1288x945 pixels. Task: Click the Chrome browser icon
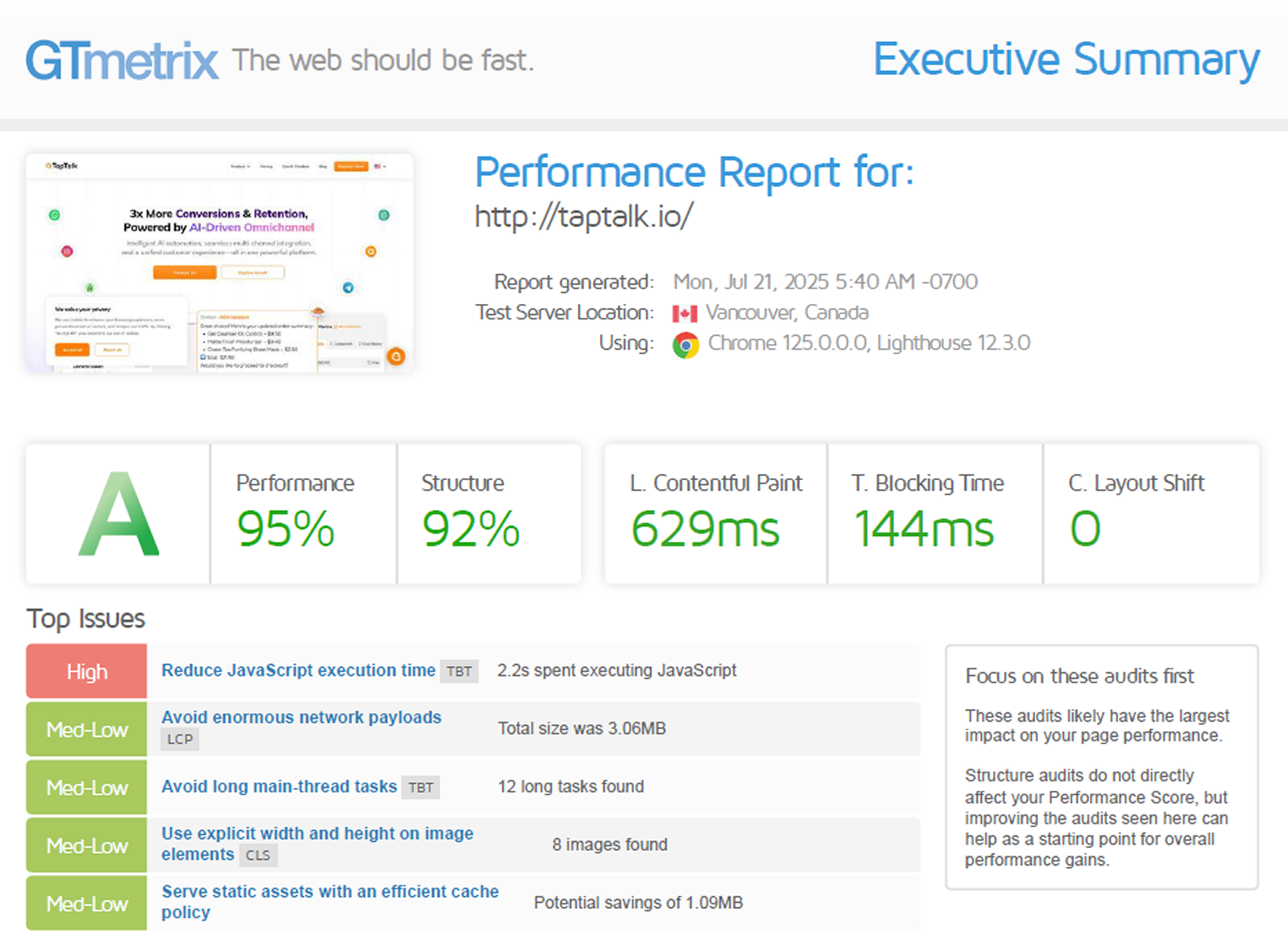click(x=686, y=345)
